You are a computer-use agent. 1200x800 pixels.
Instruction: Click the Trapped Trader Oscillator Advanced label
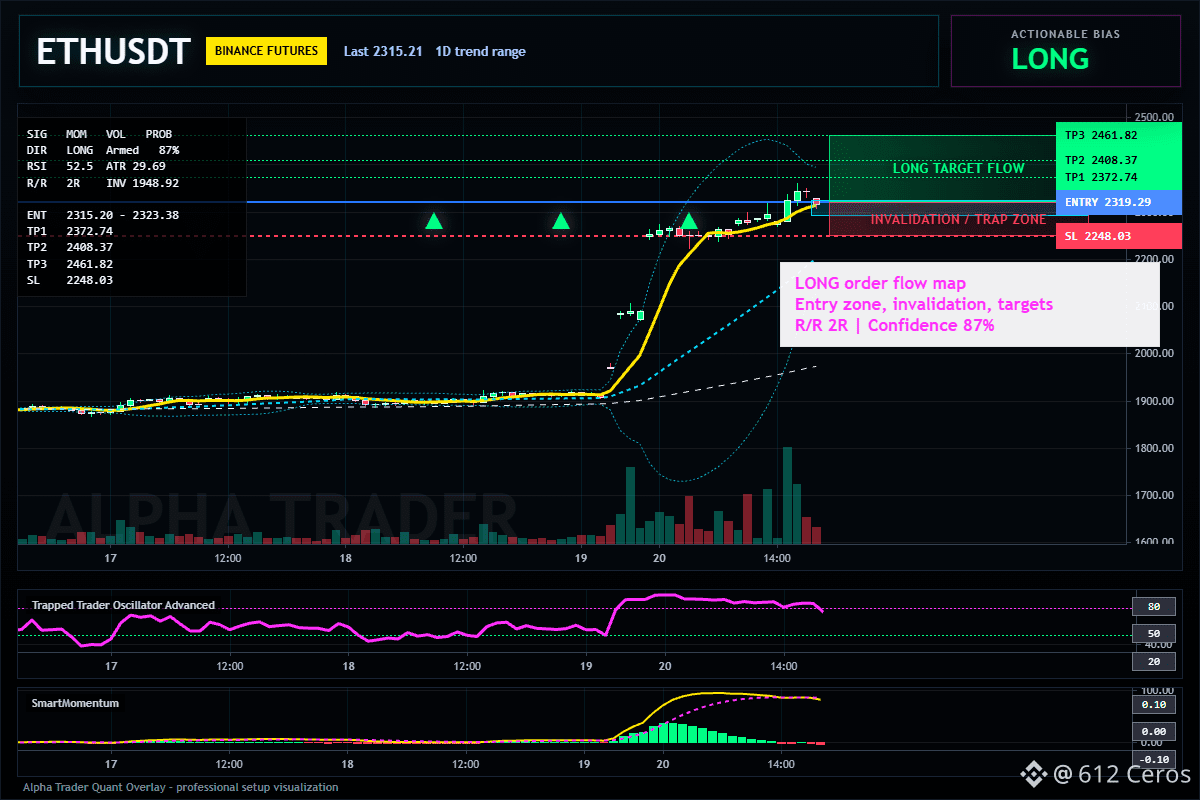(123, 605)
